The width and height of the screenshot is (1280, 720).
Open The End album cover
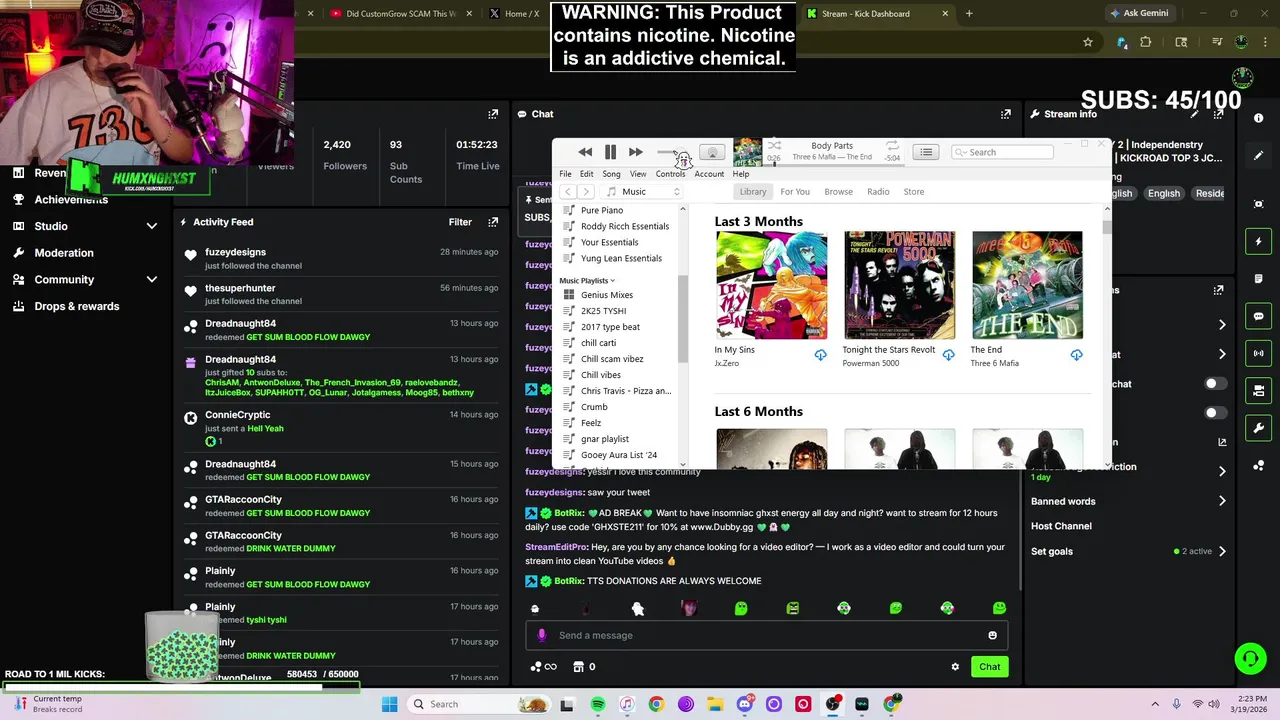[1027, 286]
